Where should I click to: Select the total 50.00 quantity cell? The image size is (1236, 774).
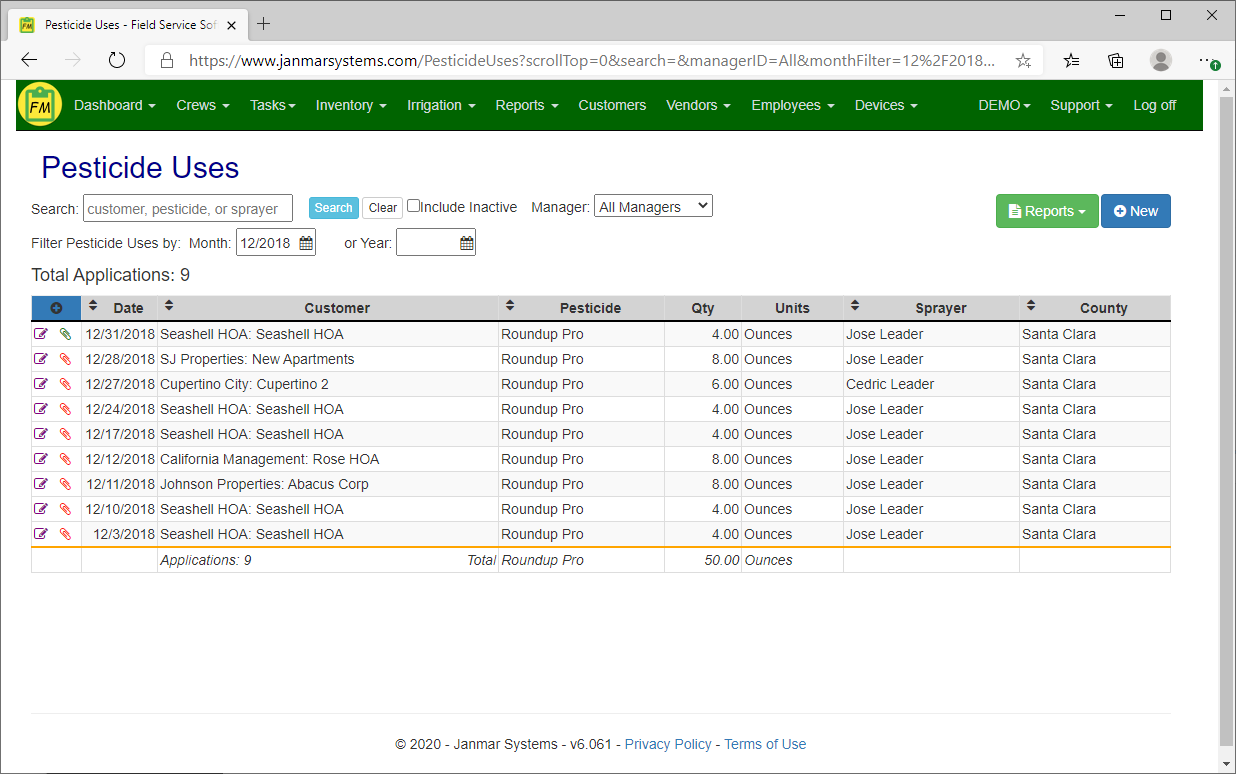point(703,560)
